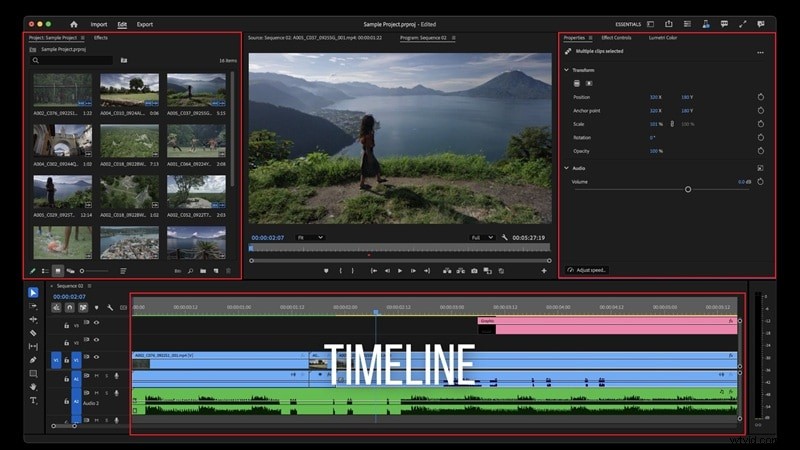Toggle Snap magnet in timeline
The width and height of the screenshot is (800, 450).
(69, 308)
